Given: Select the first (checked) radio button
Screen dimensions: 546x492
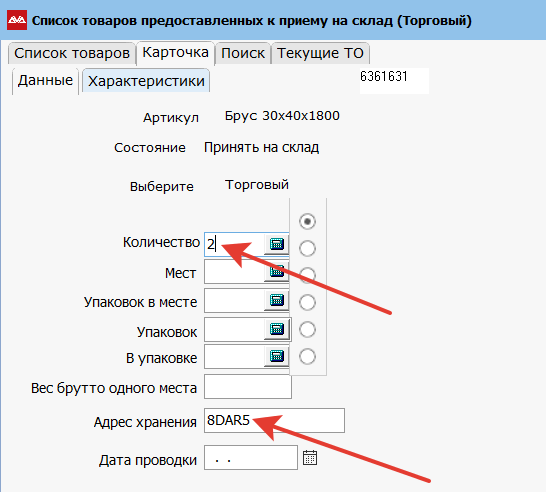Looking at the screenshot, I should point(307,221).
